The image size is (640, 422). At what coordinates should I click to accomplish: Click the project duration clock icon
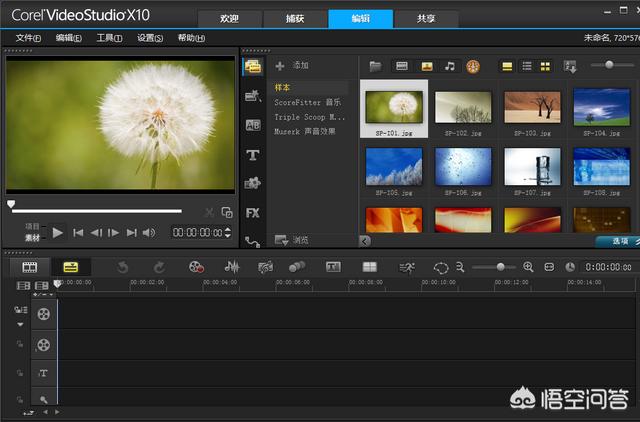coord(570,267)
